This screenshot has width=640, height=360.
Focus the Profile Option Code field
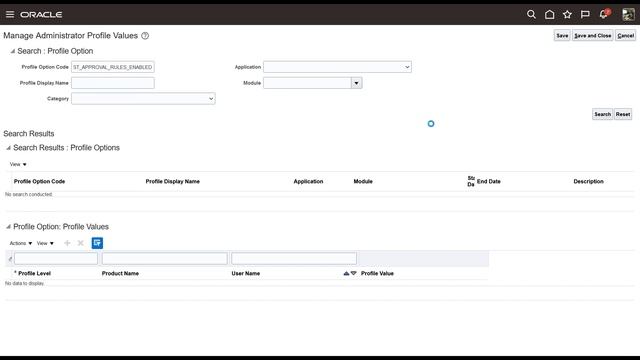coord(113,67)
